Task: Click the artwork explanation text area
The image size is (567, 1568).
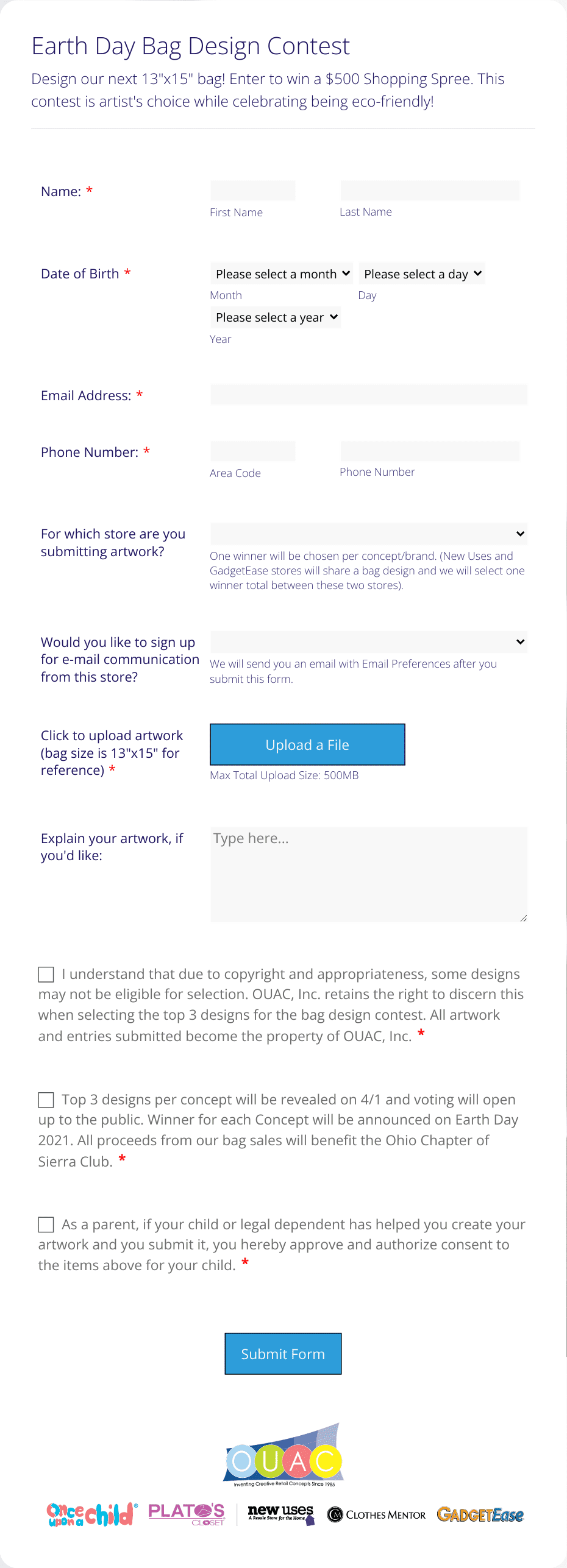Action: [368, 875]
